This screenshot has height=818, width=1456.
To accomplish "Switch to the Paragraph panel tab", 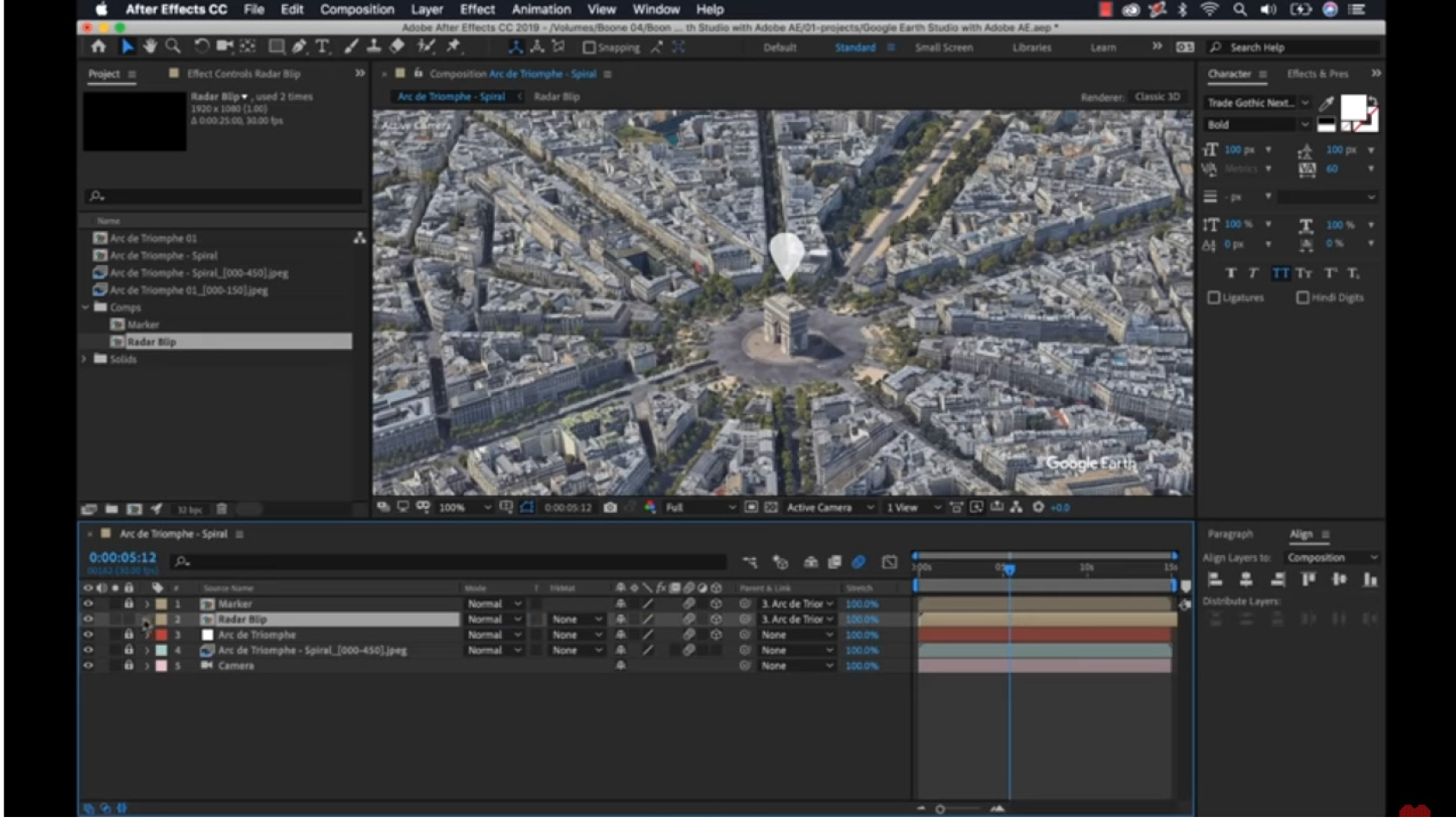I will pyautogui.click(x=1230, y=534).
